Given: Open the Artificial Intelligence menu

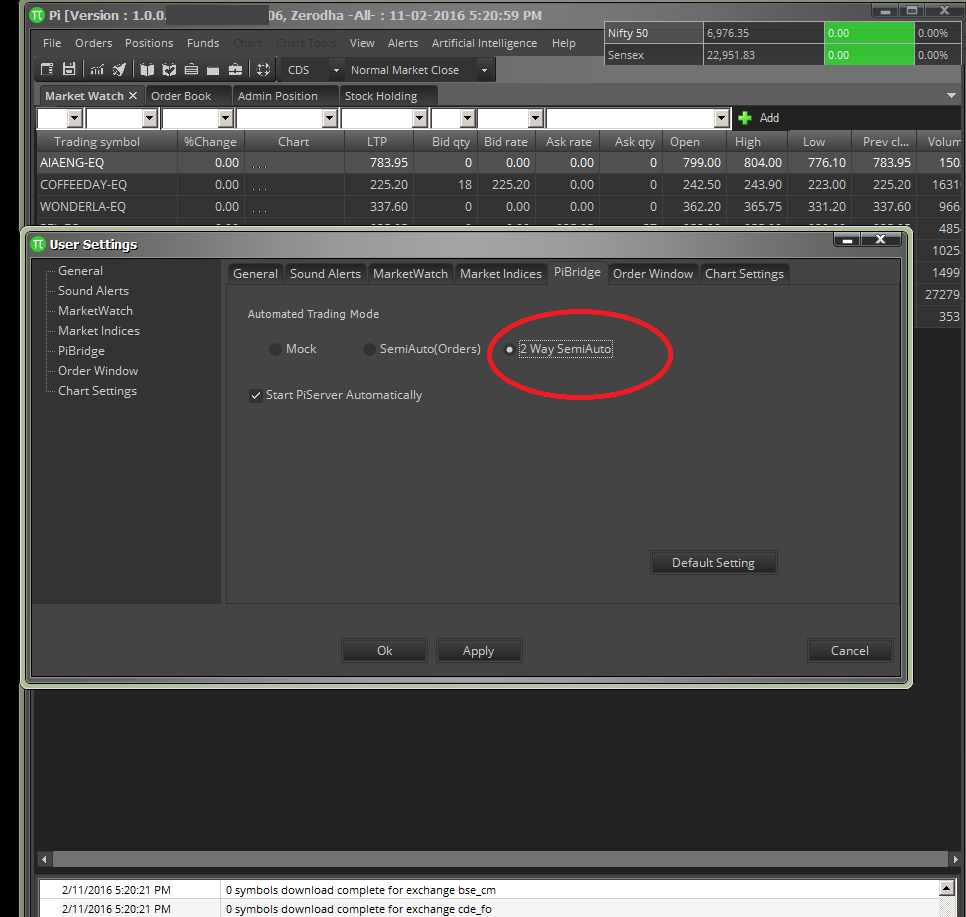Looking at the screenshot, I should coord(484,43).
